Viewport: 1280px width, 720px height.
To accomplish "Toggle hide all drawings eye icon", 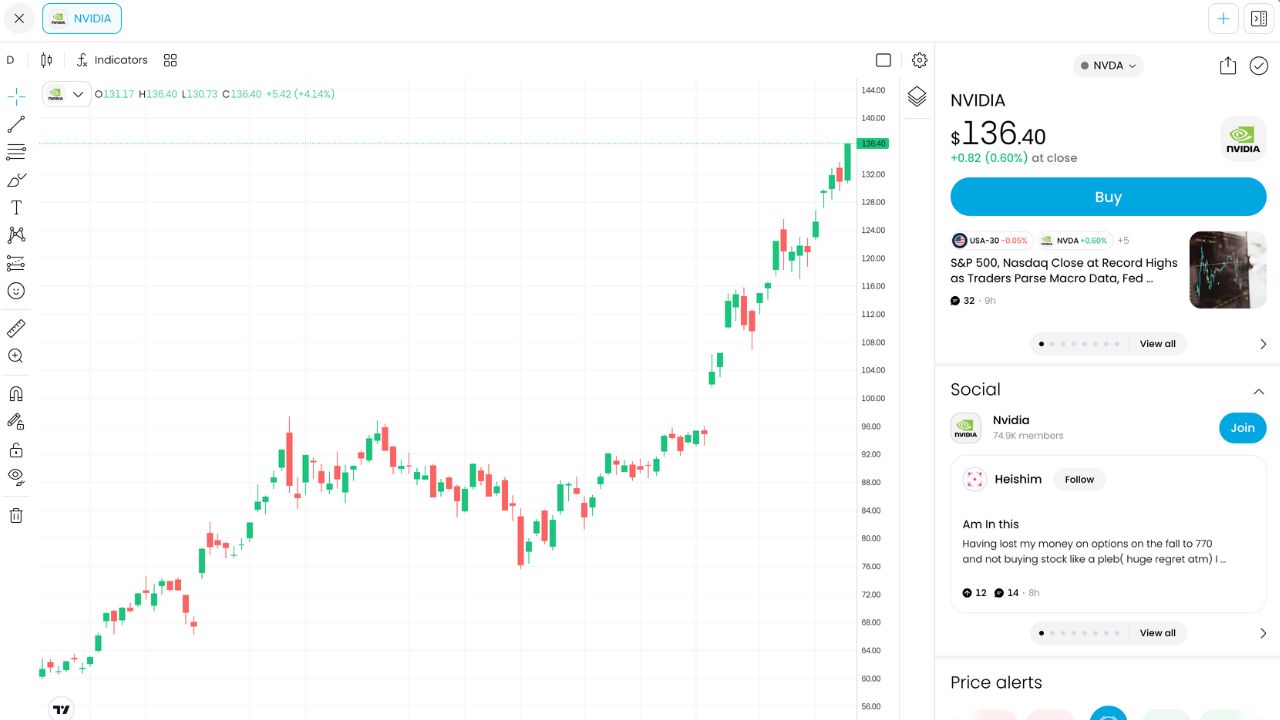I will (x=16, y=476).
